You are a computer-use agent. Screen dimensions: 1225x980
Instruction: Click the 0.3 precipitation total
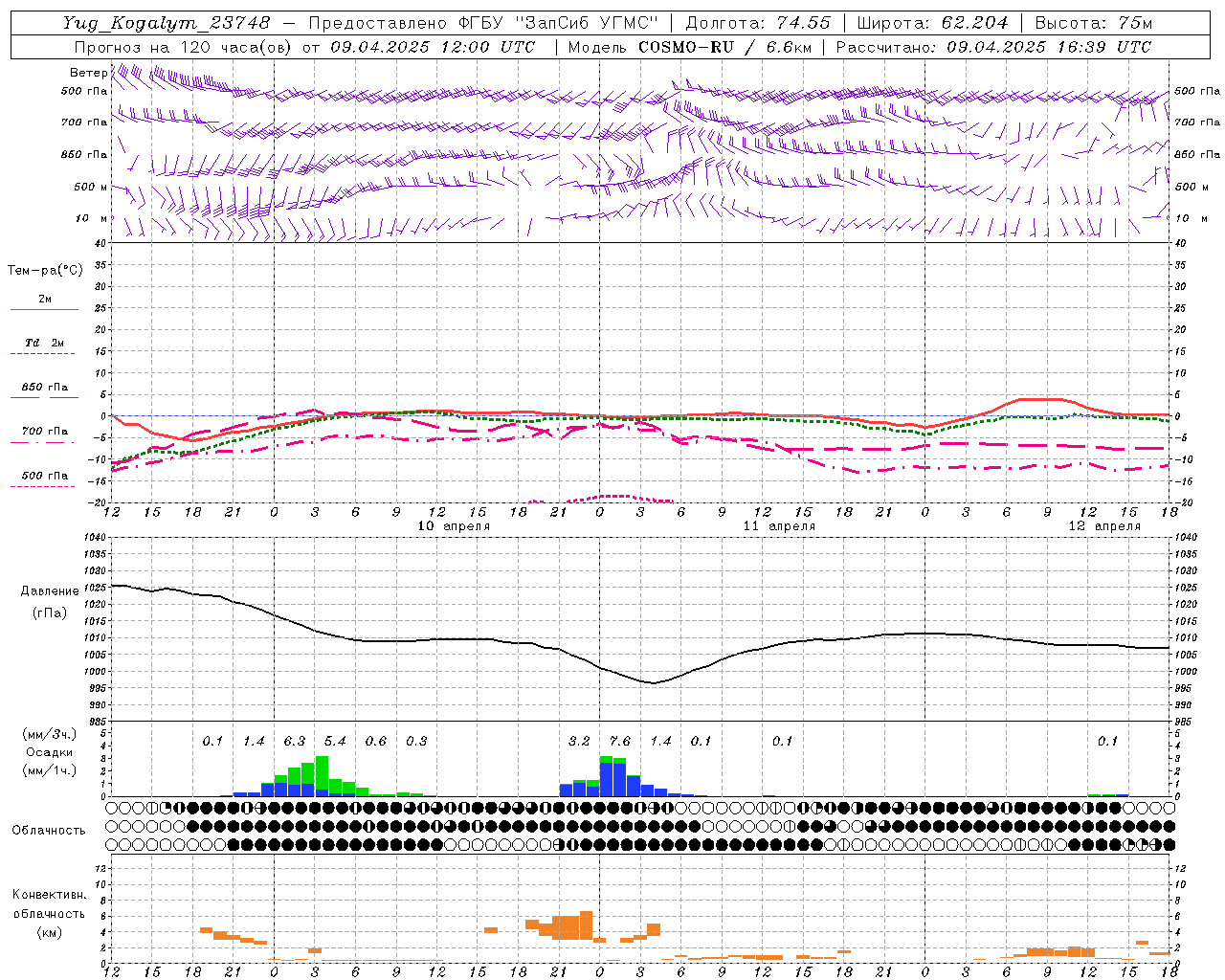[416, 742]
